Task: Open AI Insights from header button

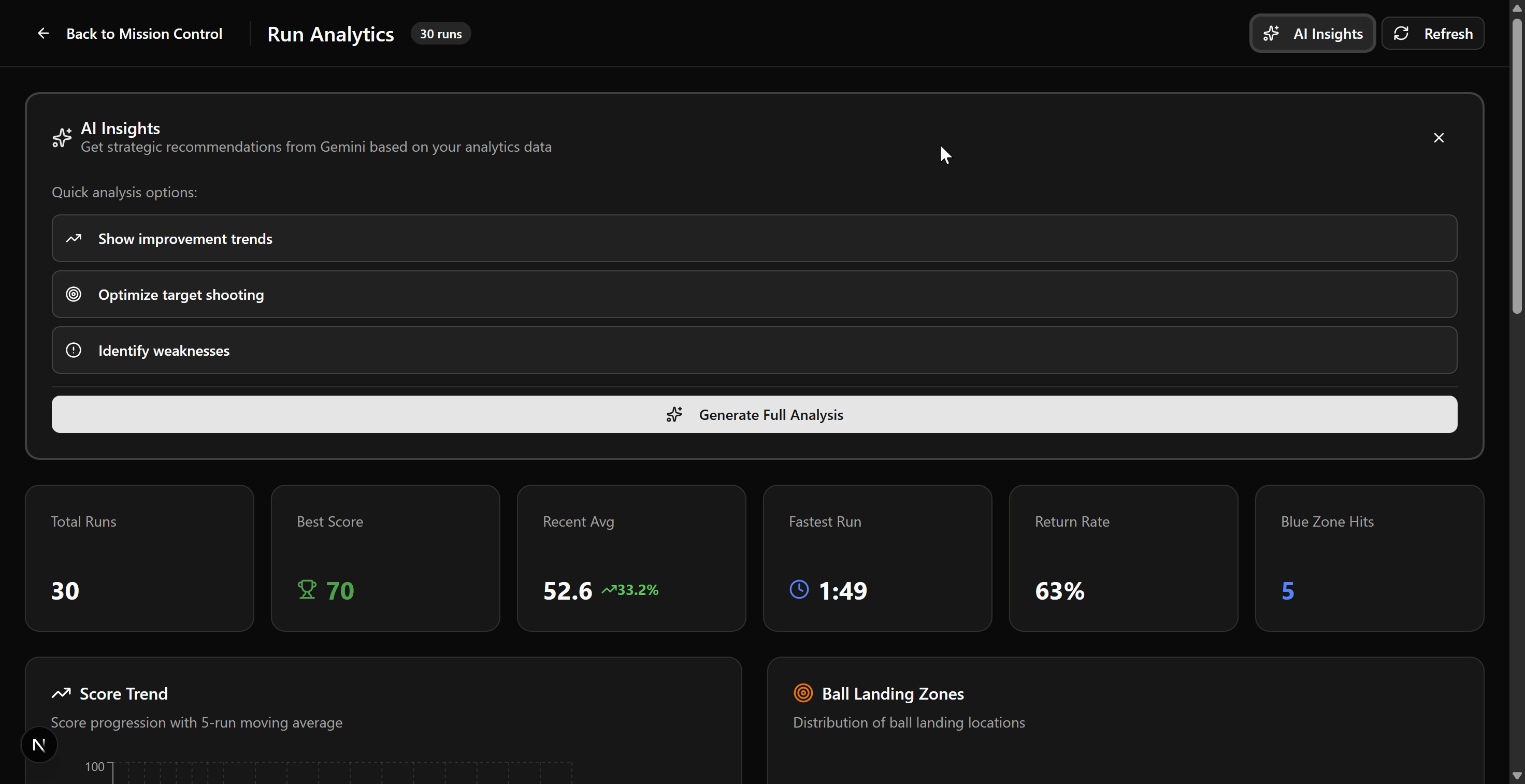Action: coord(1312,34)
